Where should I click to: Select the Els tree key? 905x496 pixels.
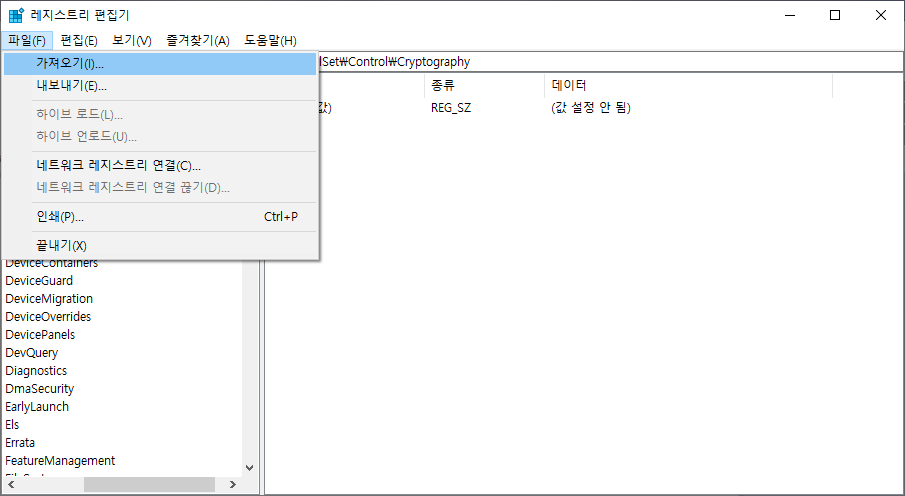point(12,424)
